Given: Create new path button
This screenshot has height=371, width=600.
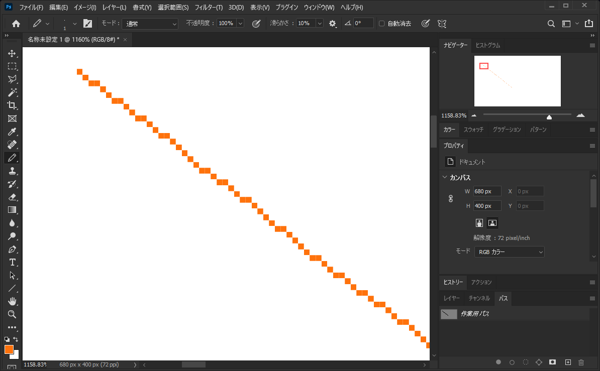Looking at the screenshot, I should (568, 362).
